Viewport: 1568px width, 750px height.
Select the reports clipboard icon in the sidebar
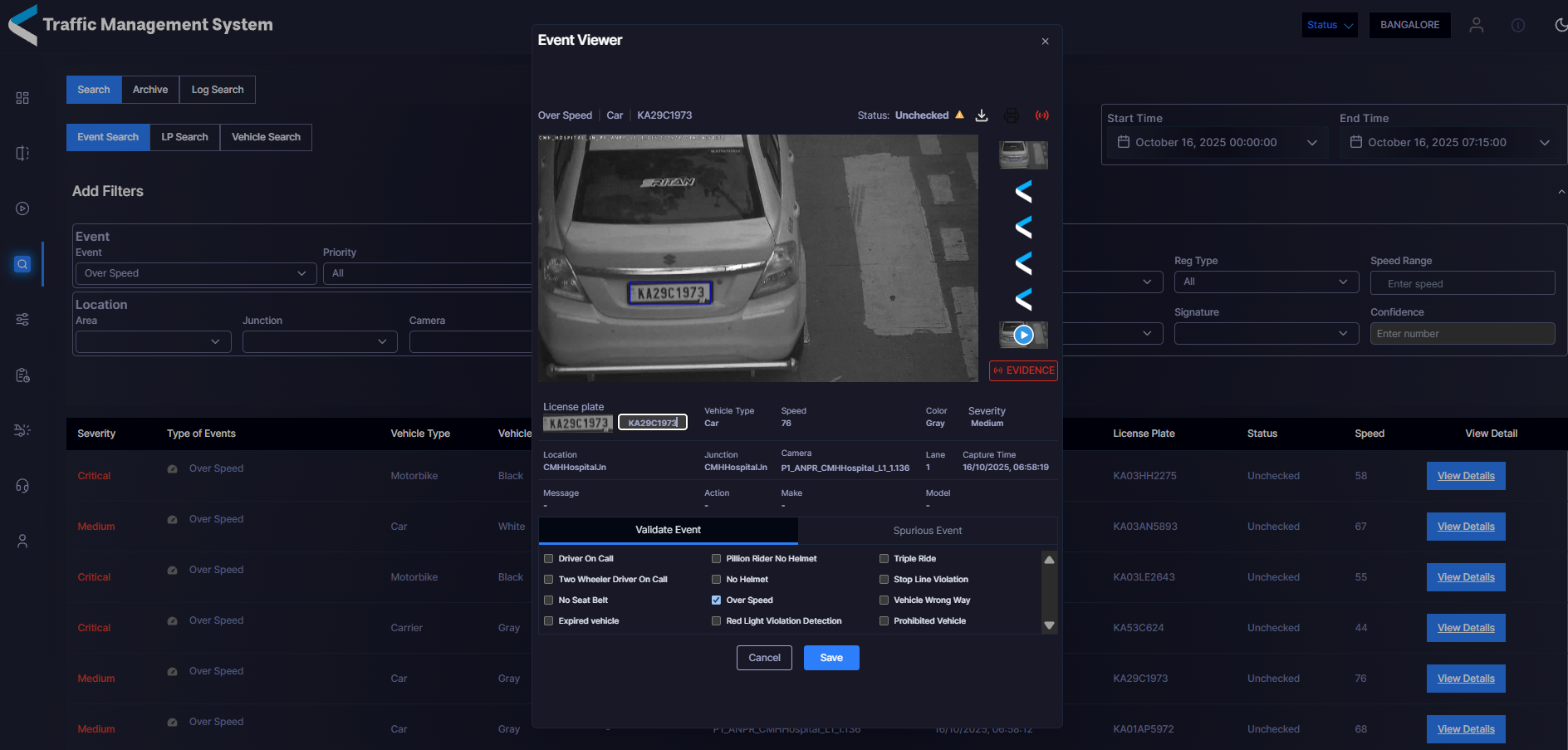(22, 375)
